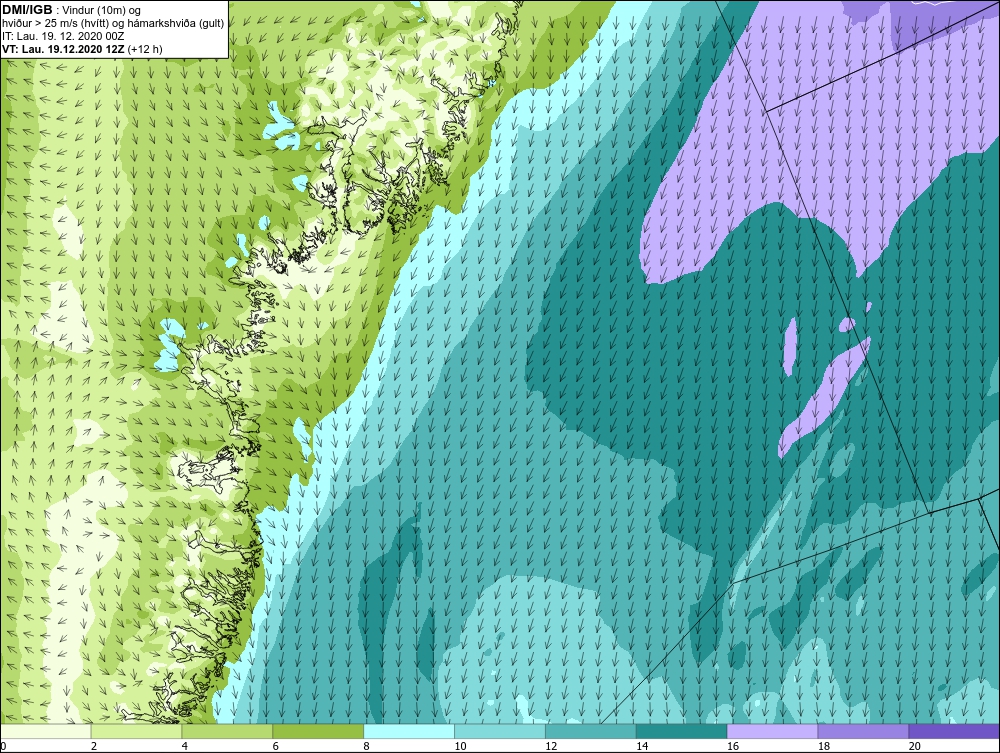
Task: Click legend scale label 18
Action: 823,746
